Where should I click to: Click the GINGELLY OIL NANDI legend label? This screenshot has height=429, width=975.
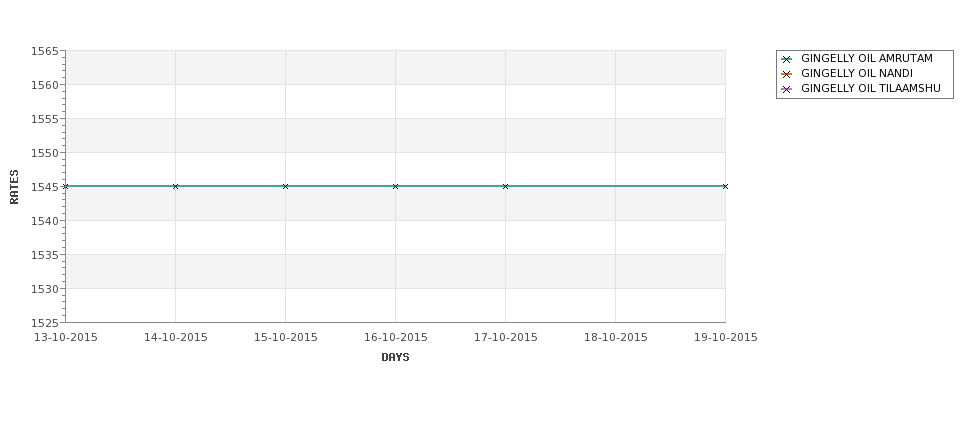[x=857, y=73]
